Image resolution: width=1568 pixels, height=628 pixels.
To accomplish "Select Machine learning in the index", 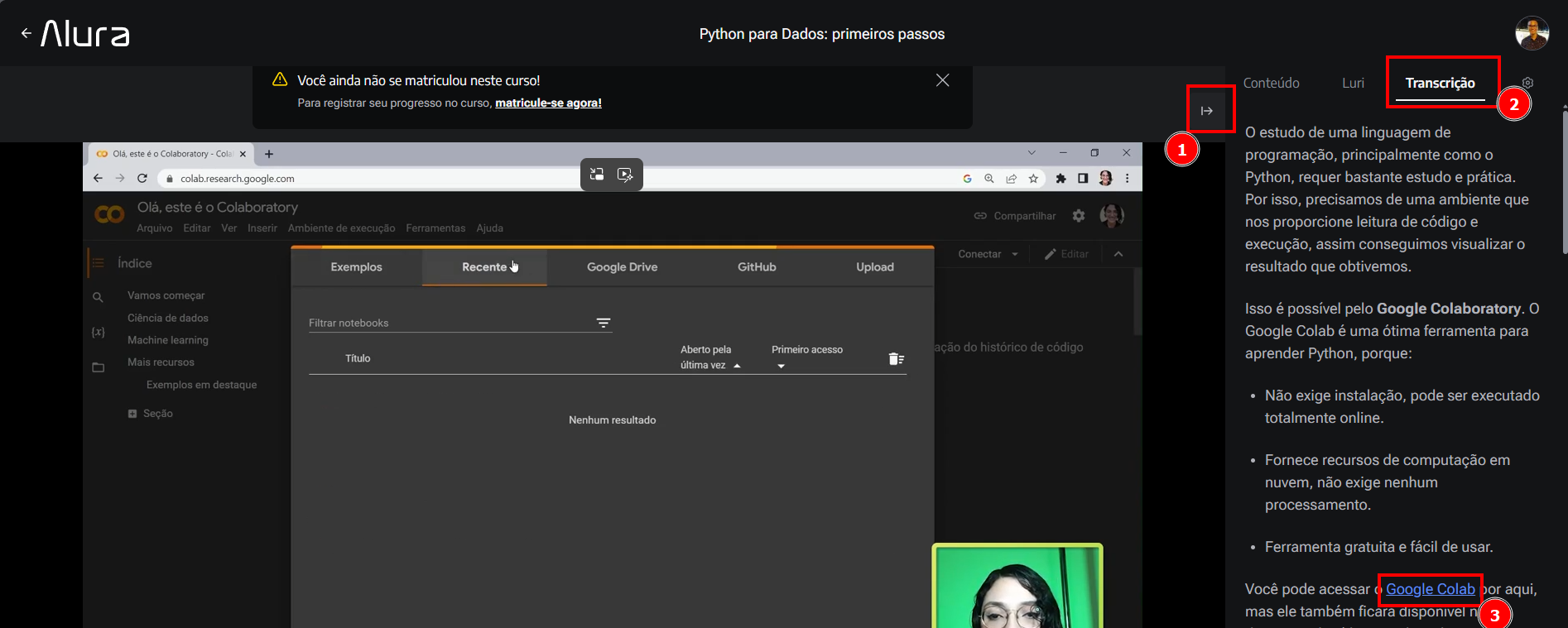I will 168,340.
